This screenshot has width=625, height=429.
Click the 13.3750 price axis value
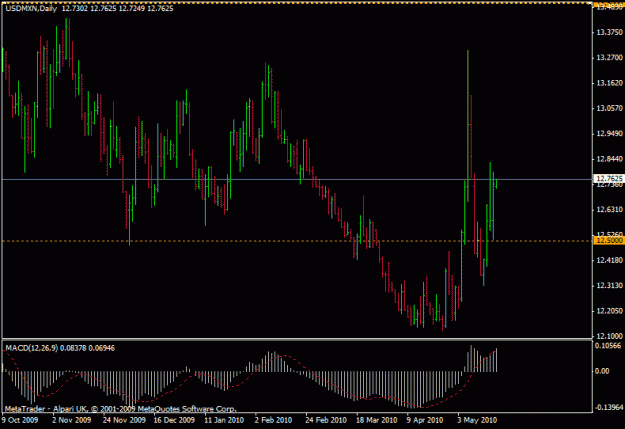[x=609, y=32]
